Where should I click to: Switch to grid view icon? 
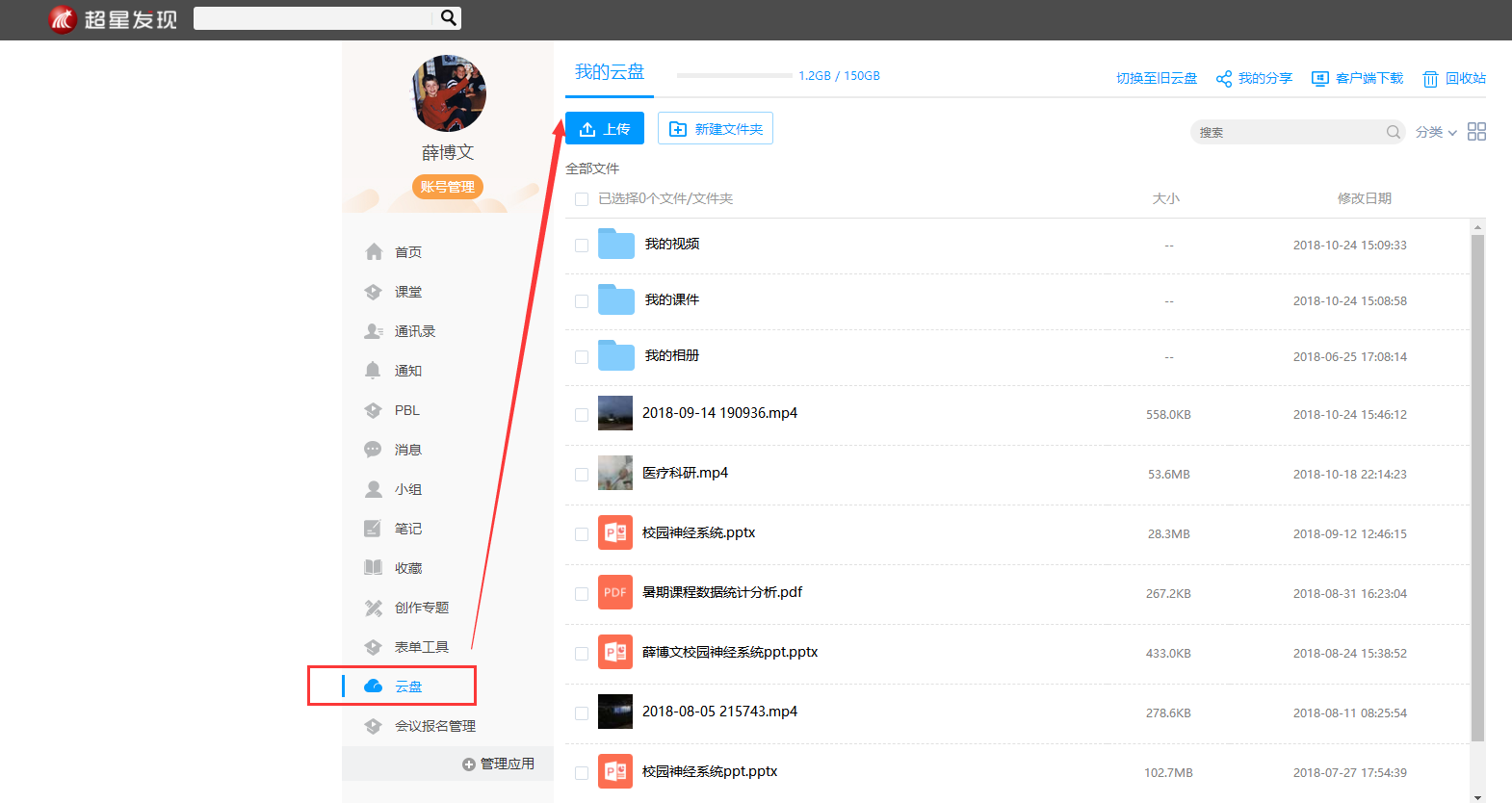[x=1477, y=132]
